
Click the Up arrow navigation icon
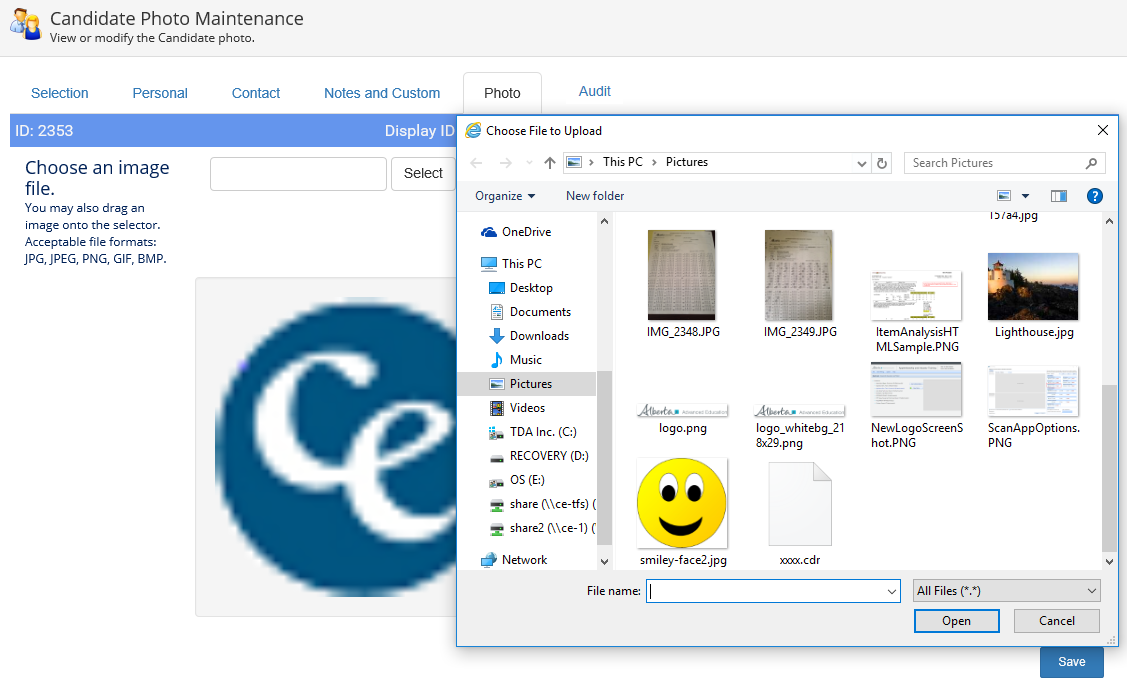[549, 163]
